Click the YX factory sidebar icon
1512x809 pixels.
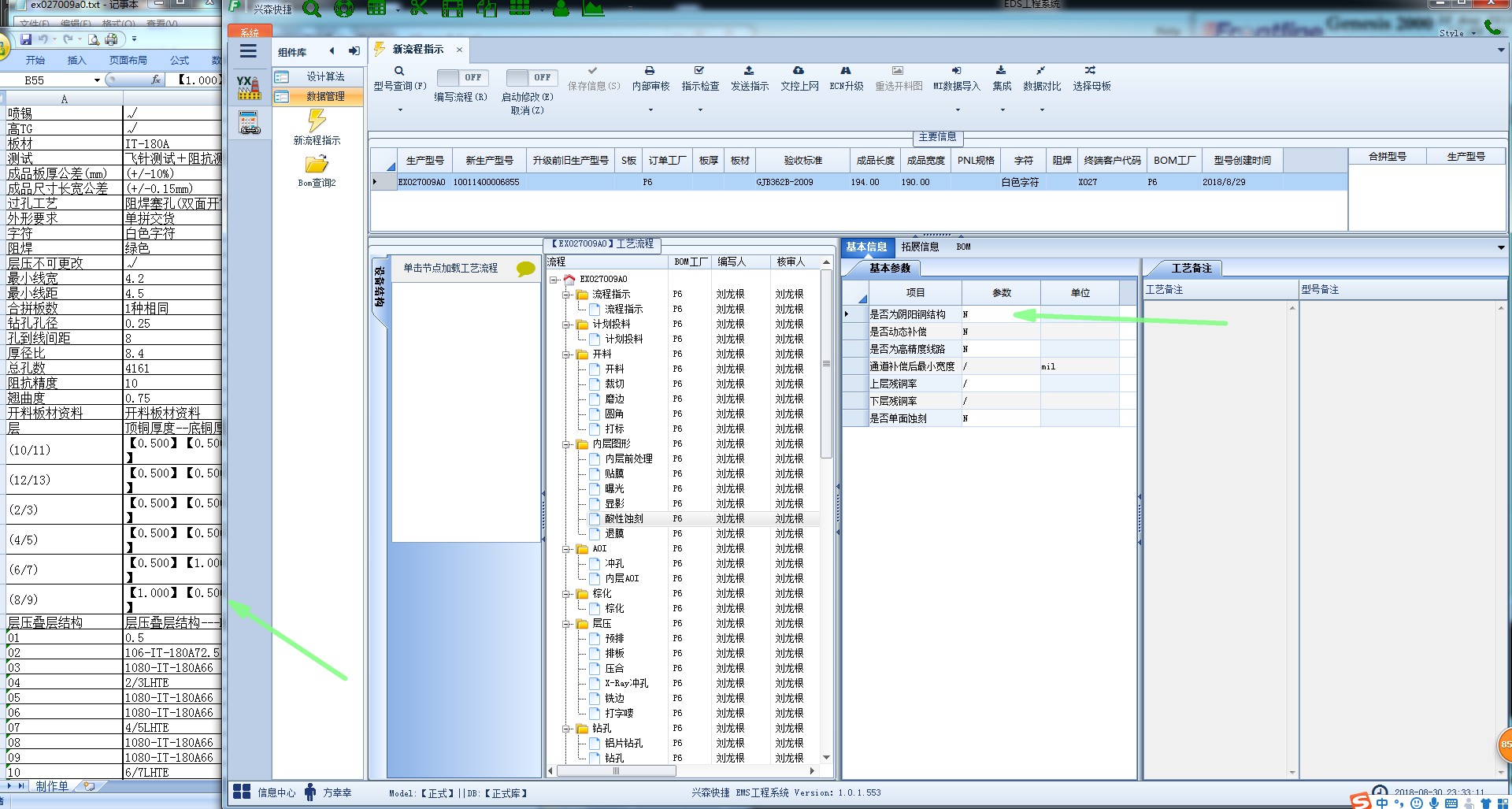pyautogui.click(x=249, y=87)
